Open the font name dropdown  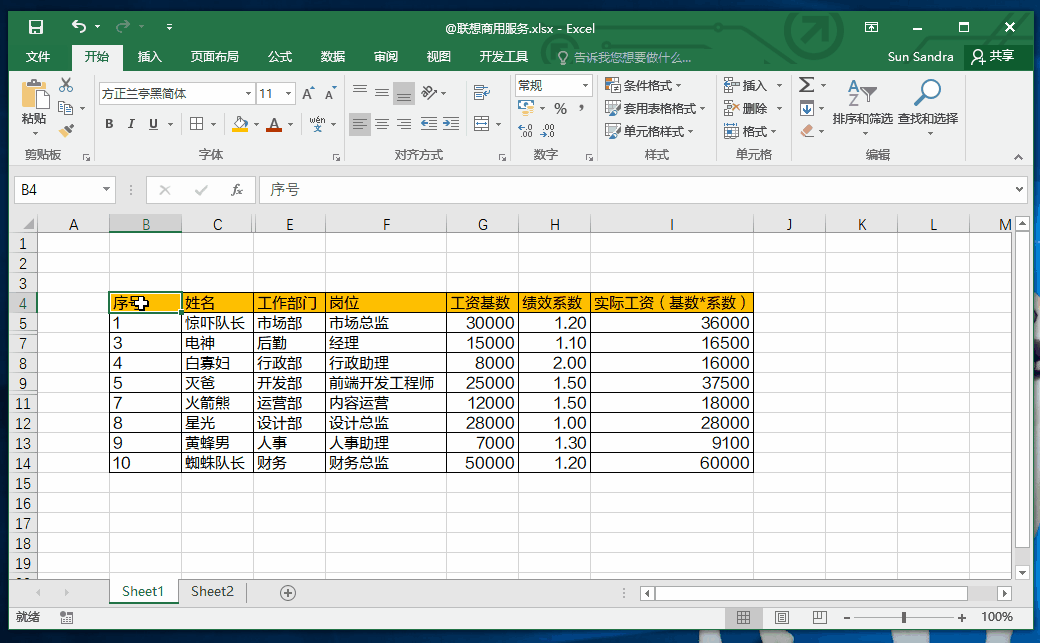[x=249, y=93]
